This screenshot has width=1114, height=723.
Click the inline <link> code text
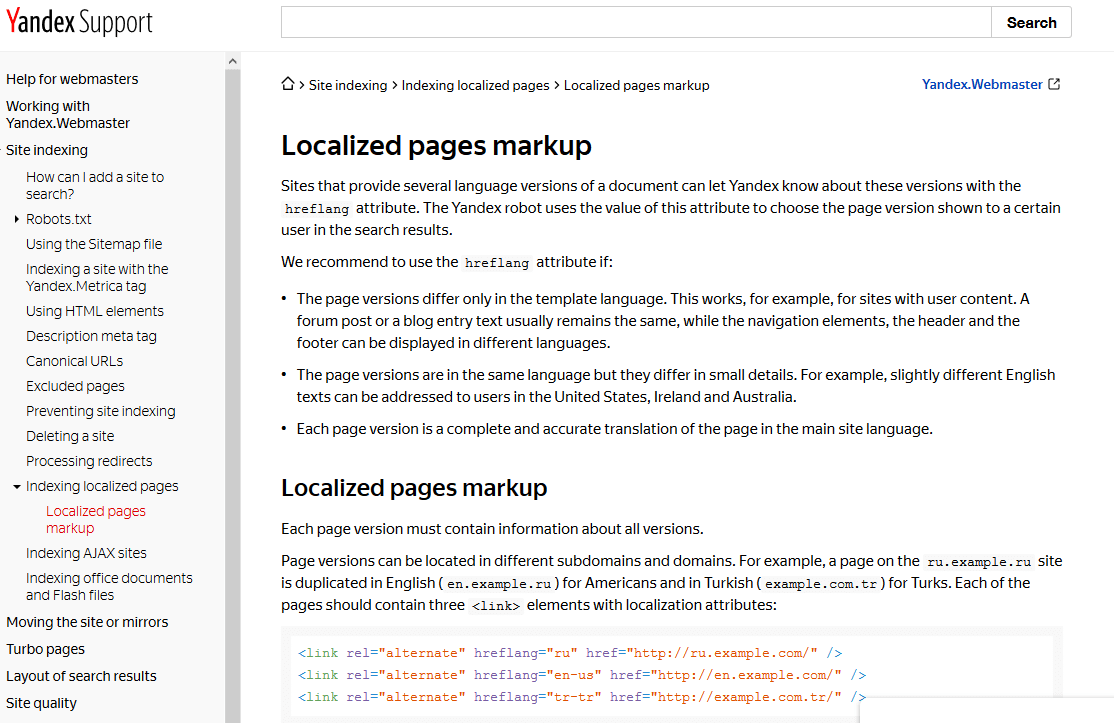[x=495, y=606]
